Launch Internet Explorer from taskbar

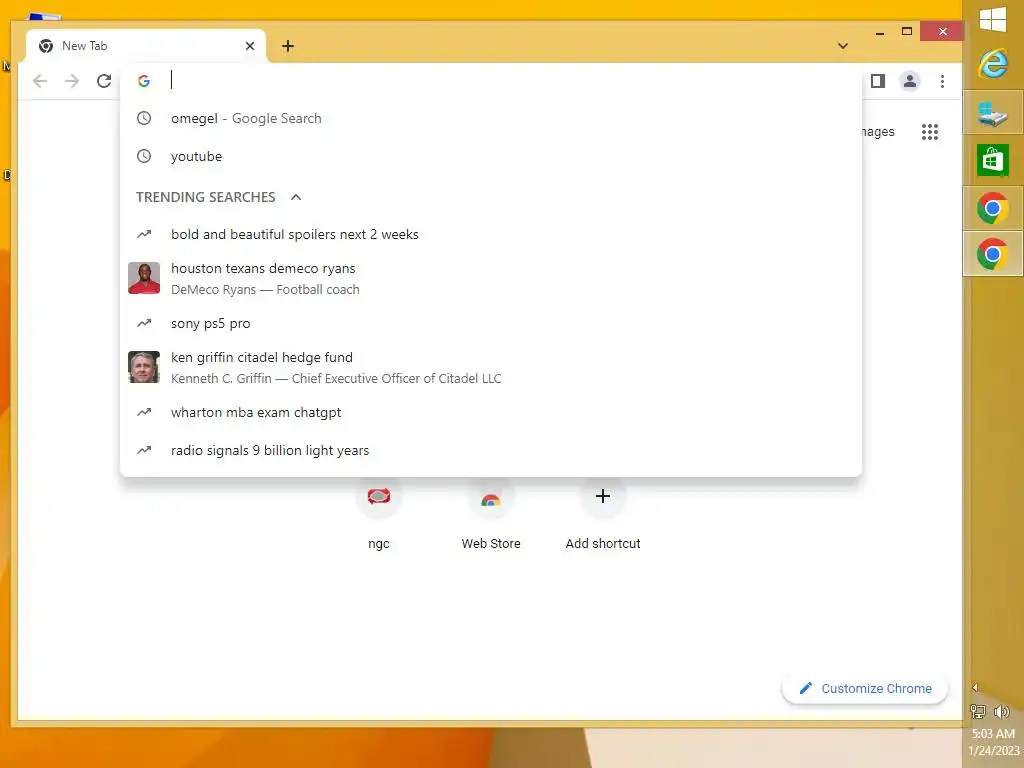[x=993, y=64]
